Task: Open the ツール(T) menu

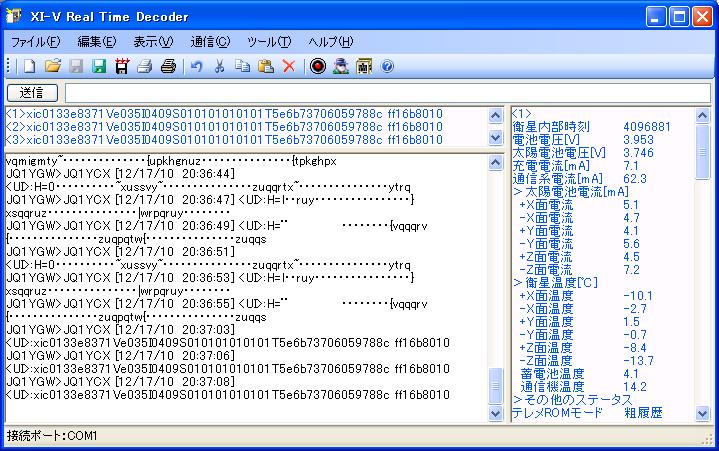Action: click(269, 42)
